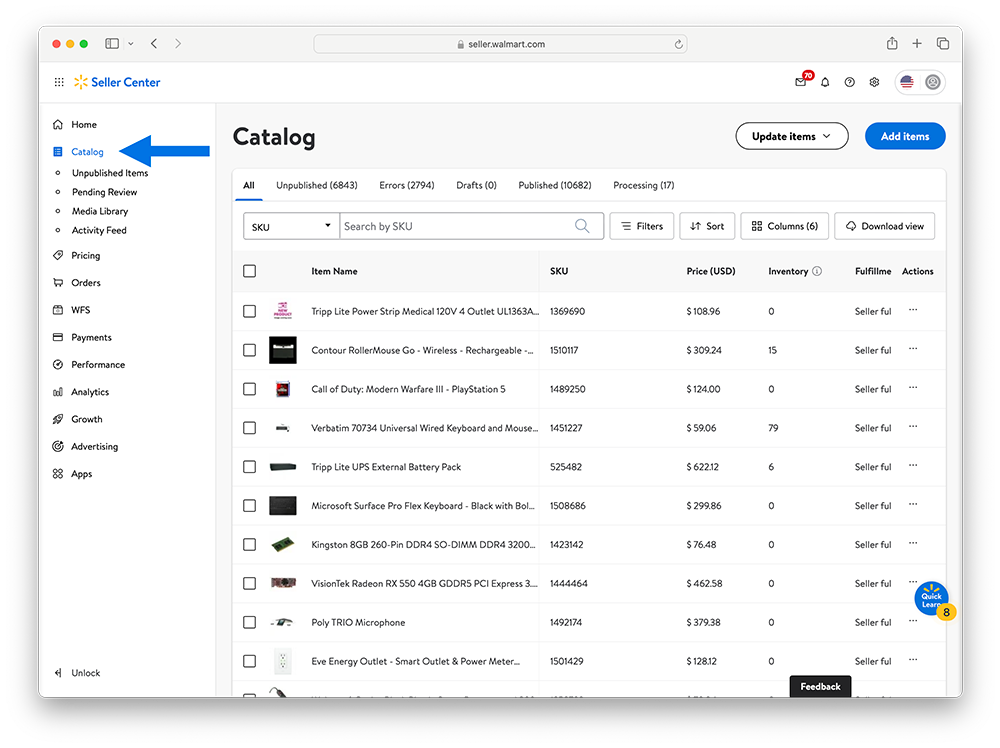This screenshot has height=748, width=1000.
Task: Open actions menu for Poly TRIO Microphone row
Action: coord(913,621)
